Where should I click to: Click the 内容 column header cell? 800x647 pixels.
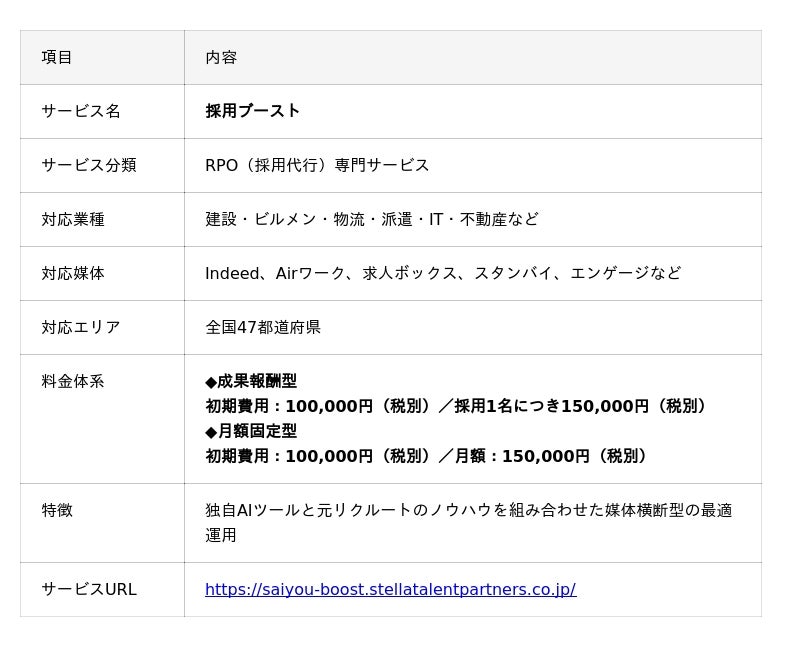[221, 58]
